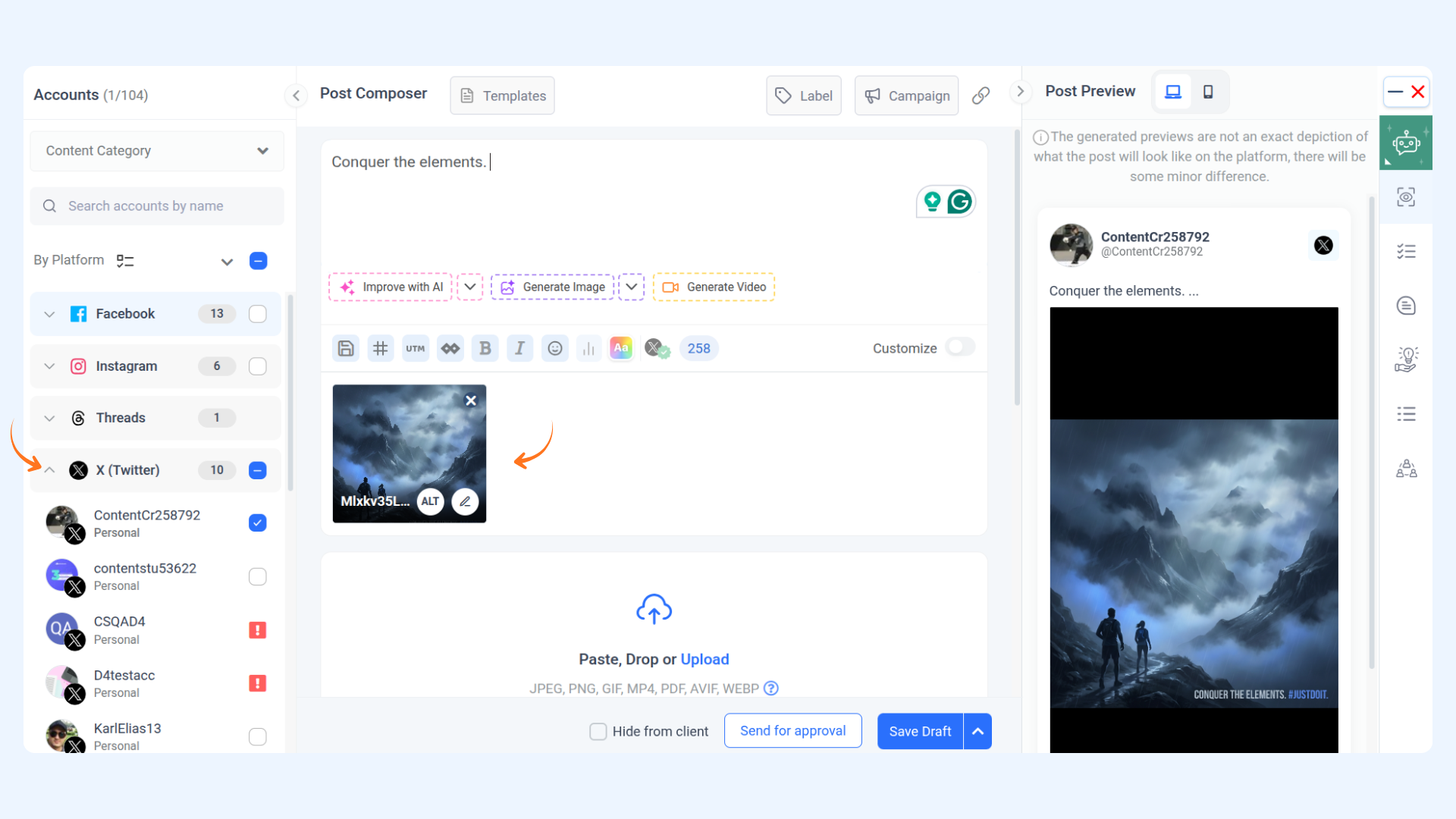Open the Content Category dropdown
This screenshot has width=1456, height=819.
157,151
